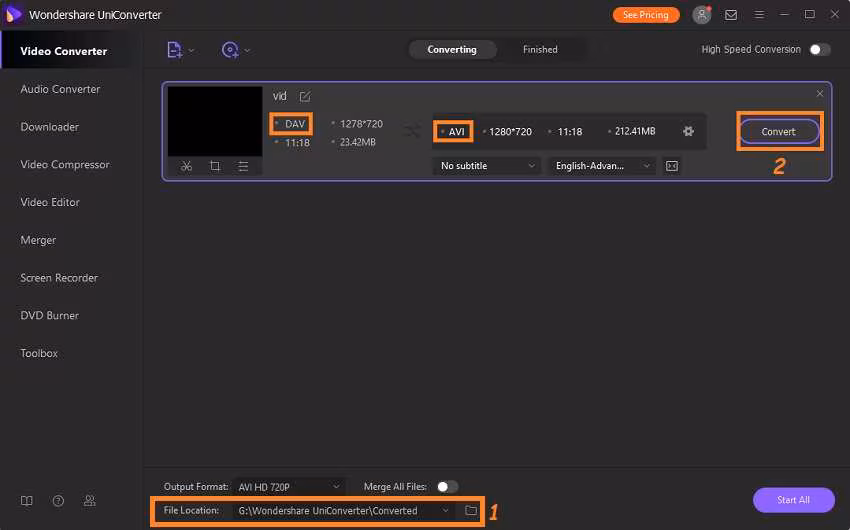850x530 pixels.
Task: Click the preview icon next to audio dropdown
Action: (672, 166)
